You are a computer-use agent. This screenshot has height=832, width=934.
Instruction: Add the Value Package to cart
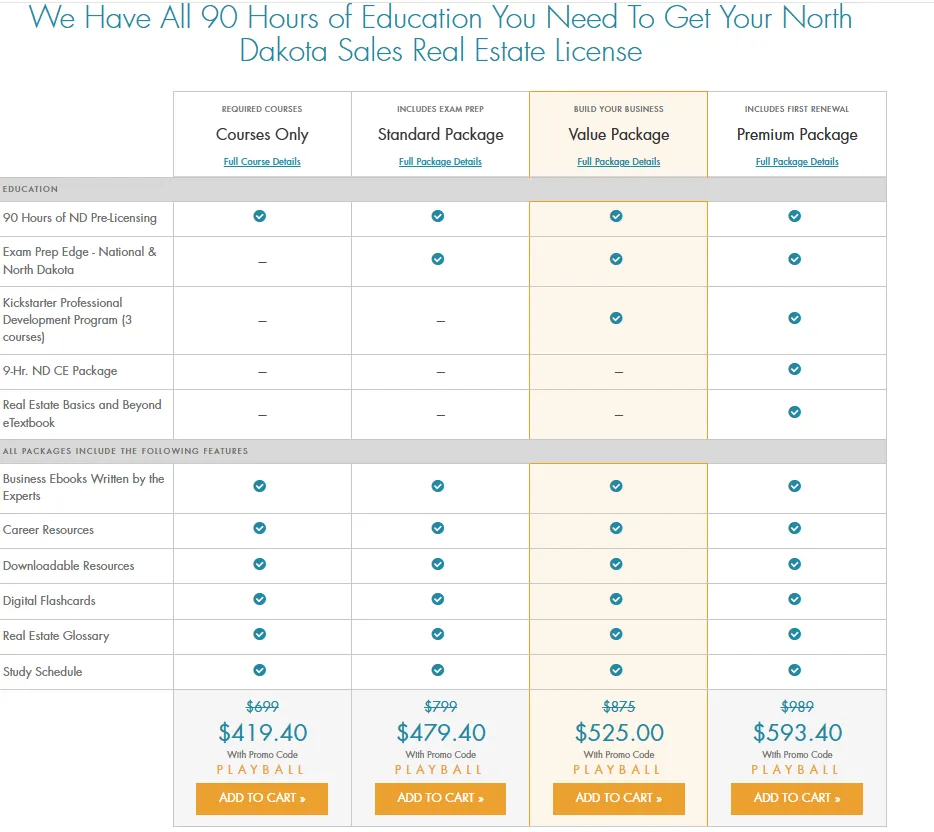(618, 799)
